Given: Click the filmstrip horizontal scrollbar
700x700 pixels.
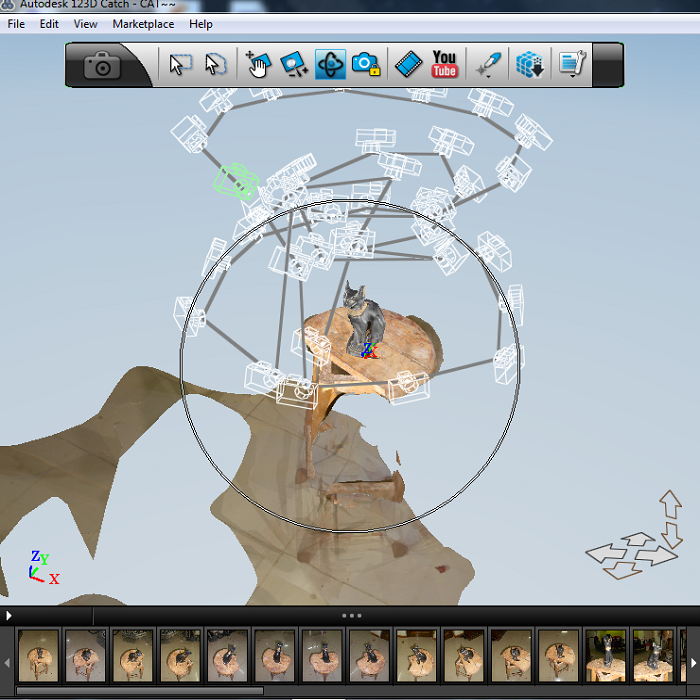Looking at the screenshot, I should pyautogui.click(x=140, y=691).
